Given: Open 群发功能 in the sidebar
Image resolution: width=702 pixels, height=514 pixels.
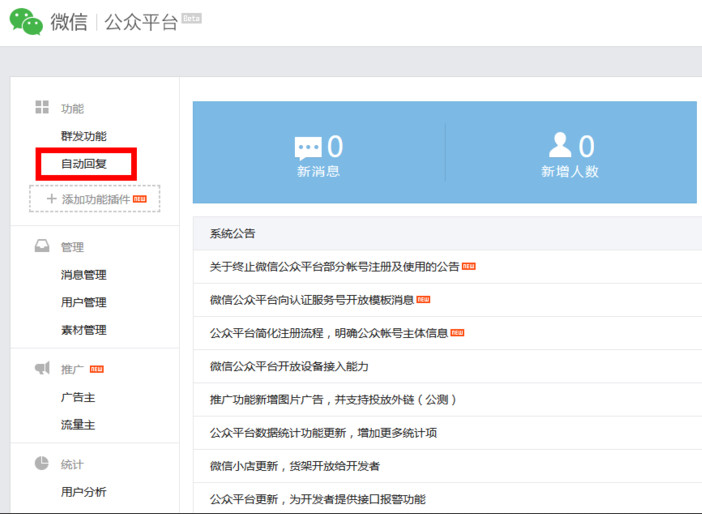Looking at the screenshot, I should 83,136.
